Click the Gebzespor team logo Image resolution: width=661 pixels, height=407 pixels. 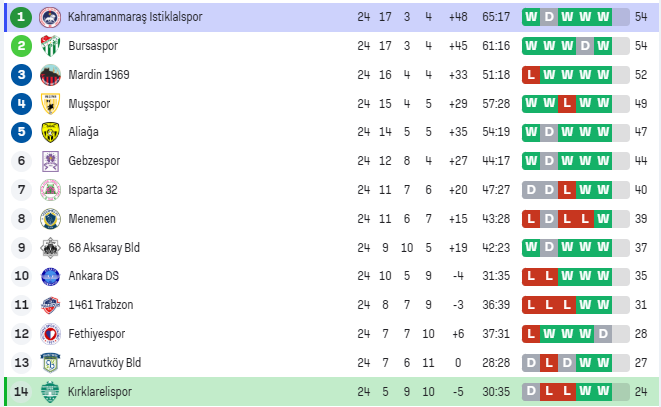pos(50,161)
